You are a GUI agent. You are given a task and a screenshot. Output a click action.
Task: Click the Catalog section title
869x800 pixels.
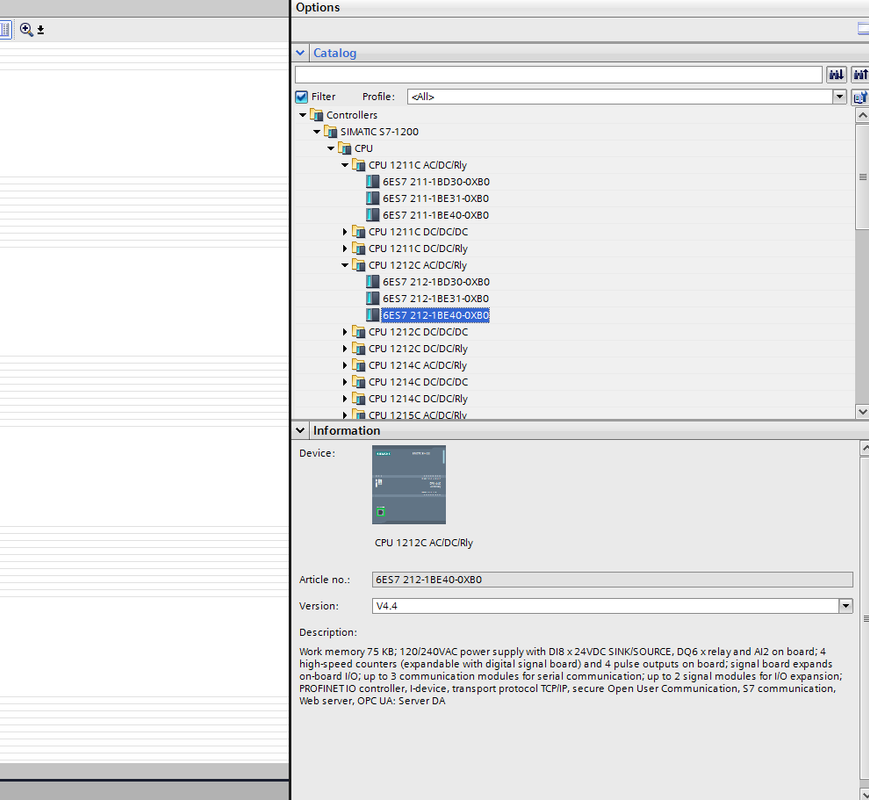click(x=335, y=53)
